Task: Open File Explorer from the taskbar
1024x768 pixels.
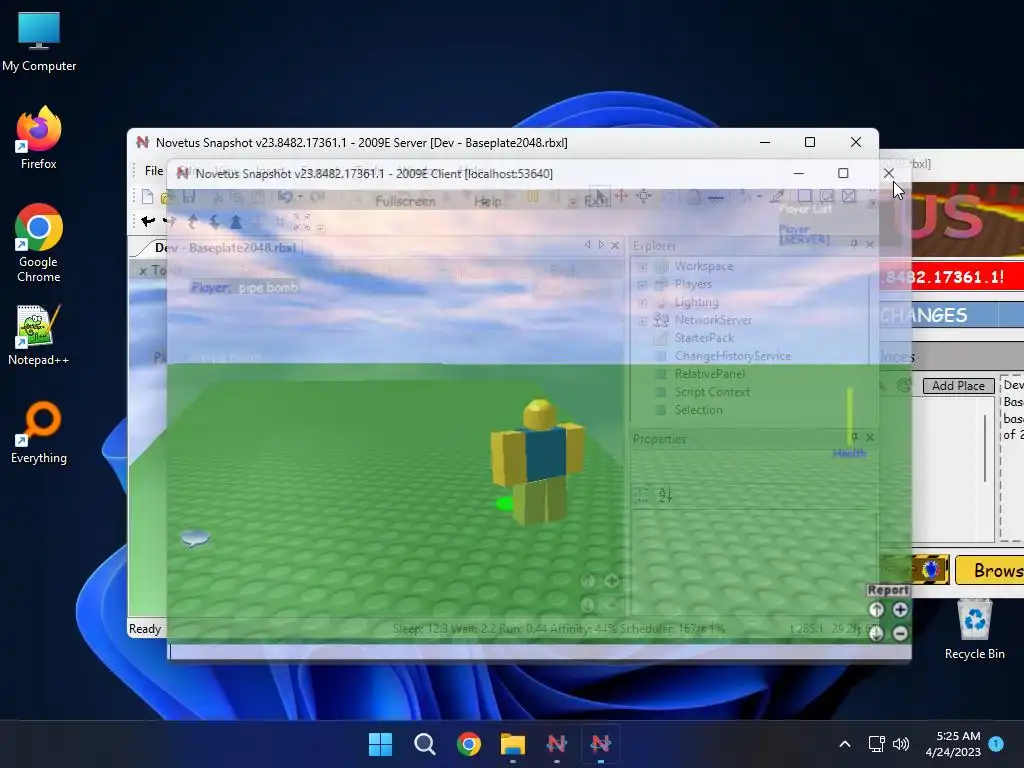Action: point(513,744)
